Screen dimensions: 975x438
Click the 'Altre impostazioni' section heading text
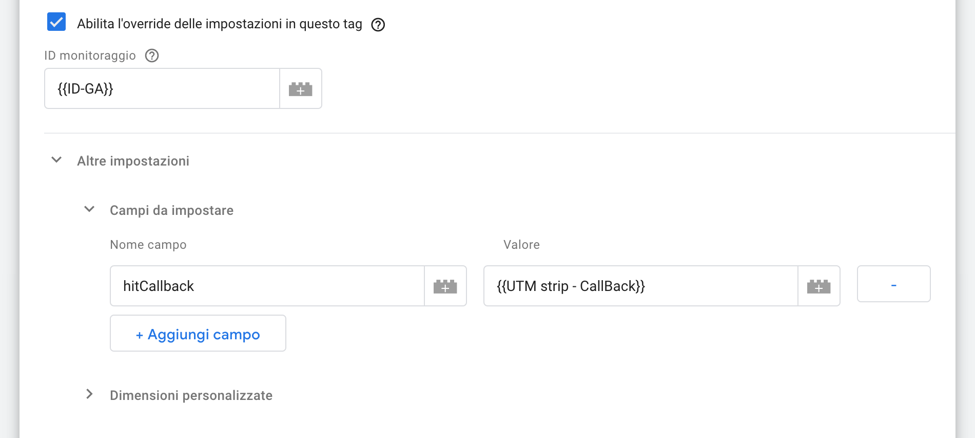pyautogui.click(x=133, y=161)
